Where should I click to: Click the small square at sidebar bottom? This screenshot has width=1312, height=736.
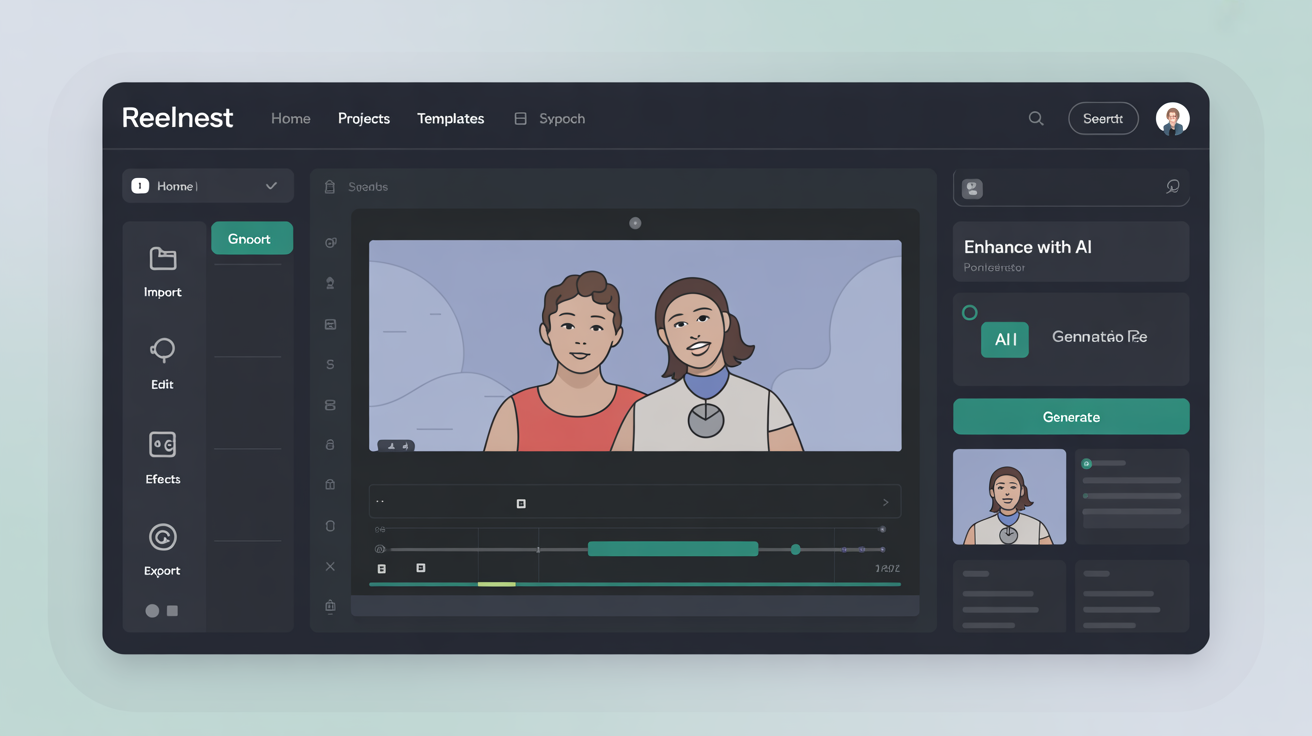point(172,610)
